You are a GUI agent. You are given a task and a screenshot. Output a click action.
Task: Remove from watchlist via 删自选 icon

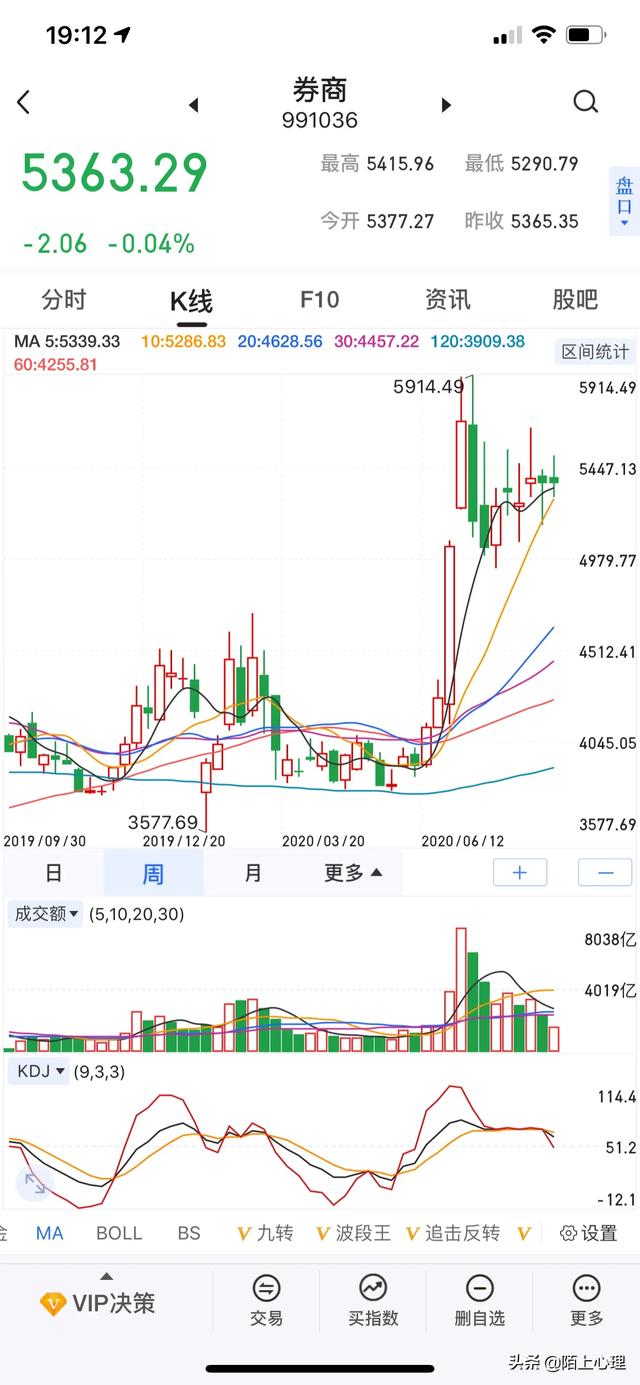(x=480, y=1301)
